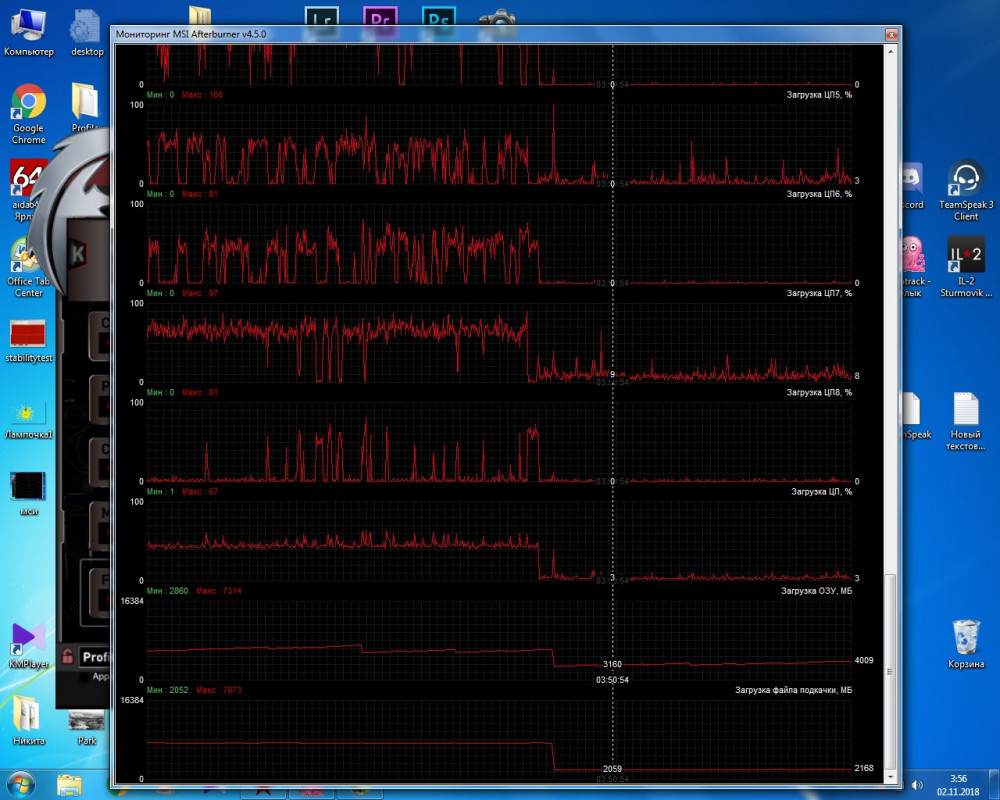Open the Компьютер desktop icon
Screen dimensions: 1000x800
point(28,22)
